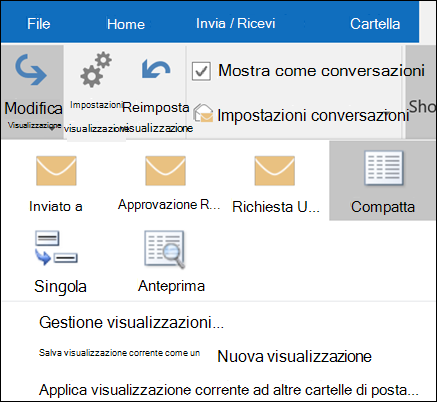The width and height of the screenshot is (437, 402).
Task: Click Salva visualizzazione corrente come un Nuova visualizzazione
Action: point(205,356)
